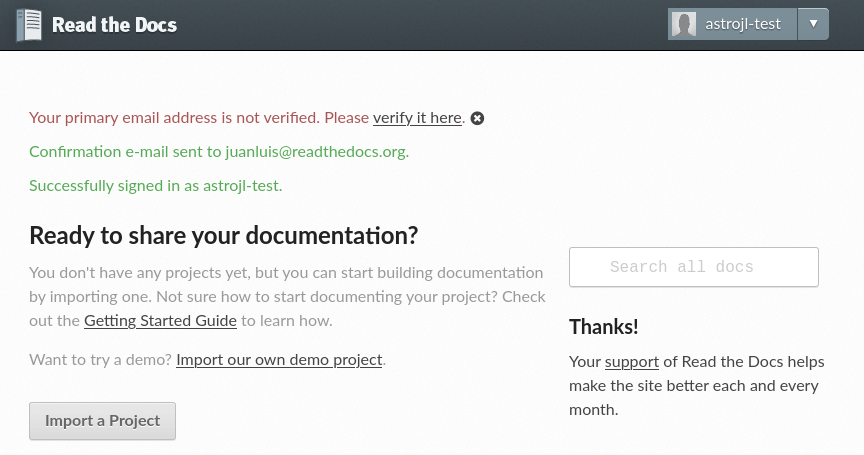
Task: Focus the 'Search all docs' field
Action: click(693, 267)
